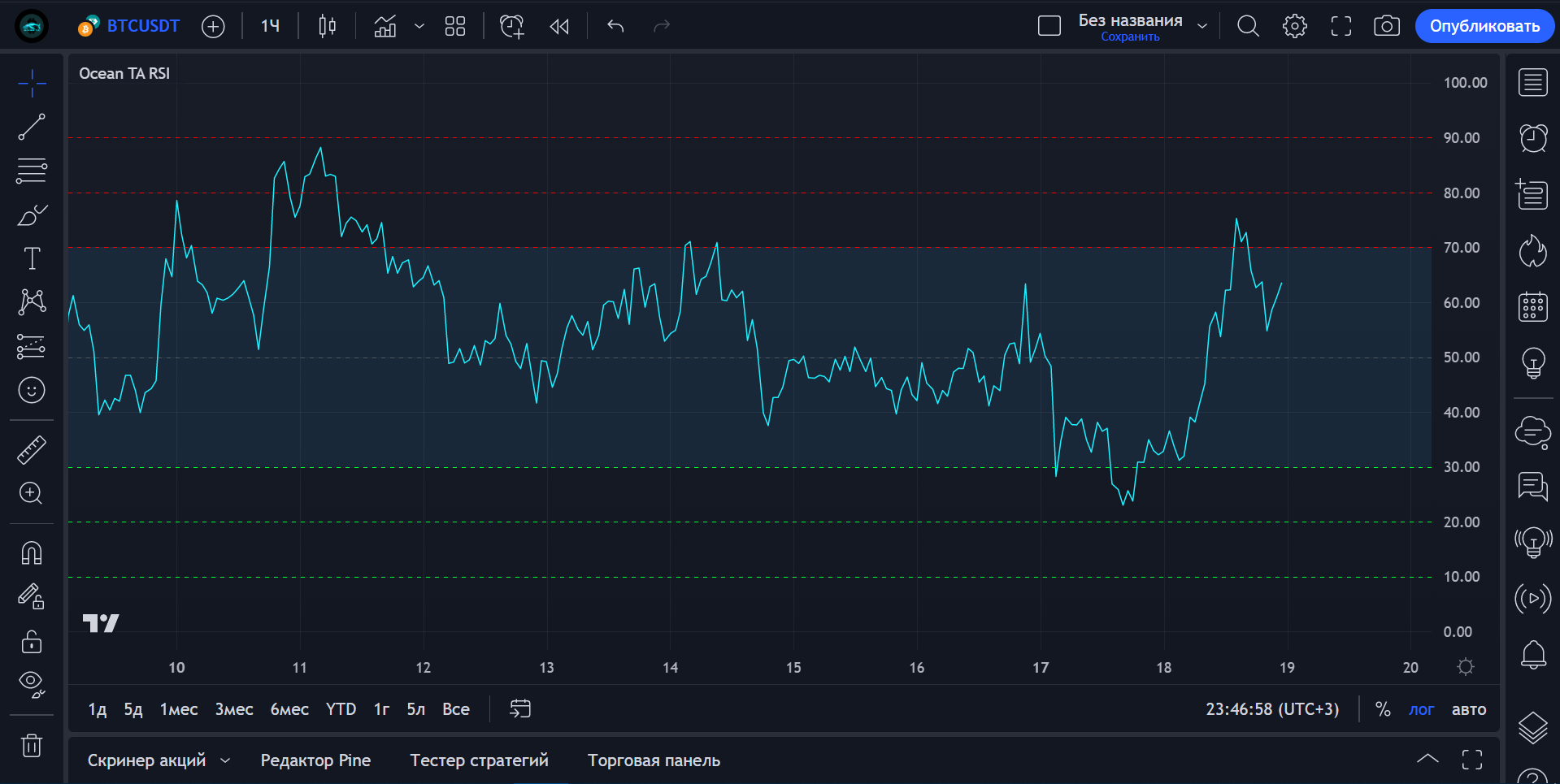Screen dimensions: 1560x784
Task: Open the indicators dropdown arrow
Action: 419,26
